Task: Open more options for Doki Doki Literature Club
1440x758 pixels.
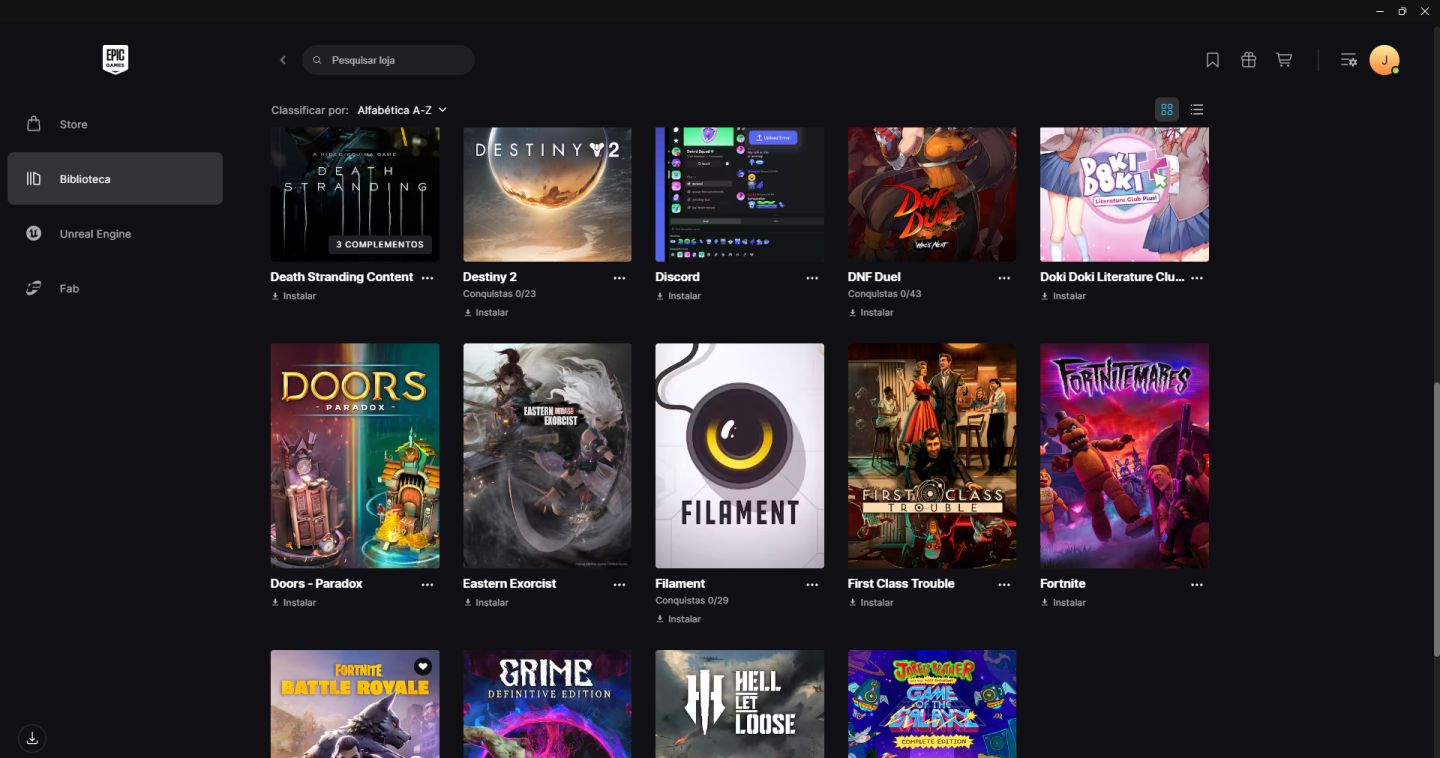Action: pos(1197,278)
